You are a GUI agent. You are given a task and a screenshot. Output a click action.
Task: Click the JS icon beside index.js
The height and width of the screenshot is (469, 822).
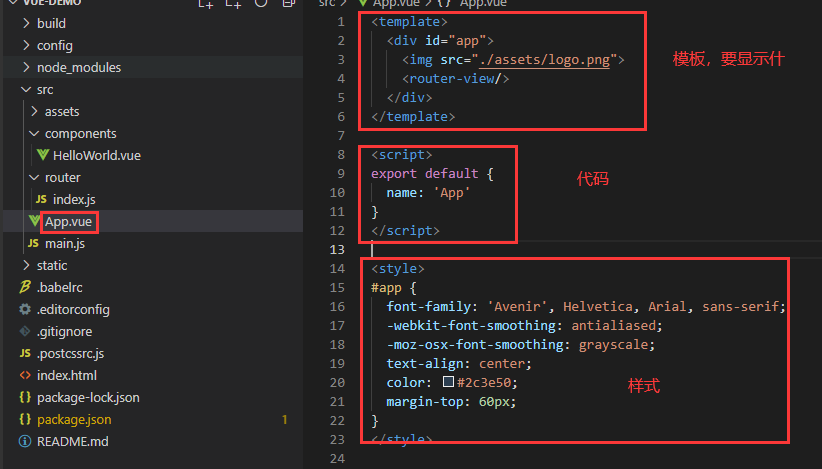pos(41,199)
